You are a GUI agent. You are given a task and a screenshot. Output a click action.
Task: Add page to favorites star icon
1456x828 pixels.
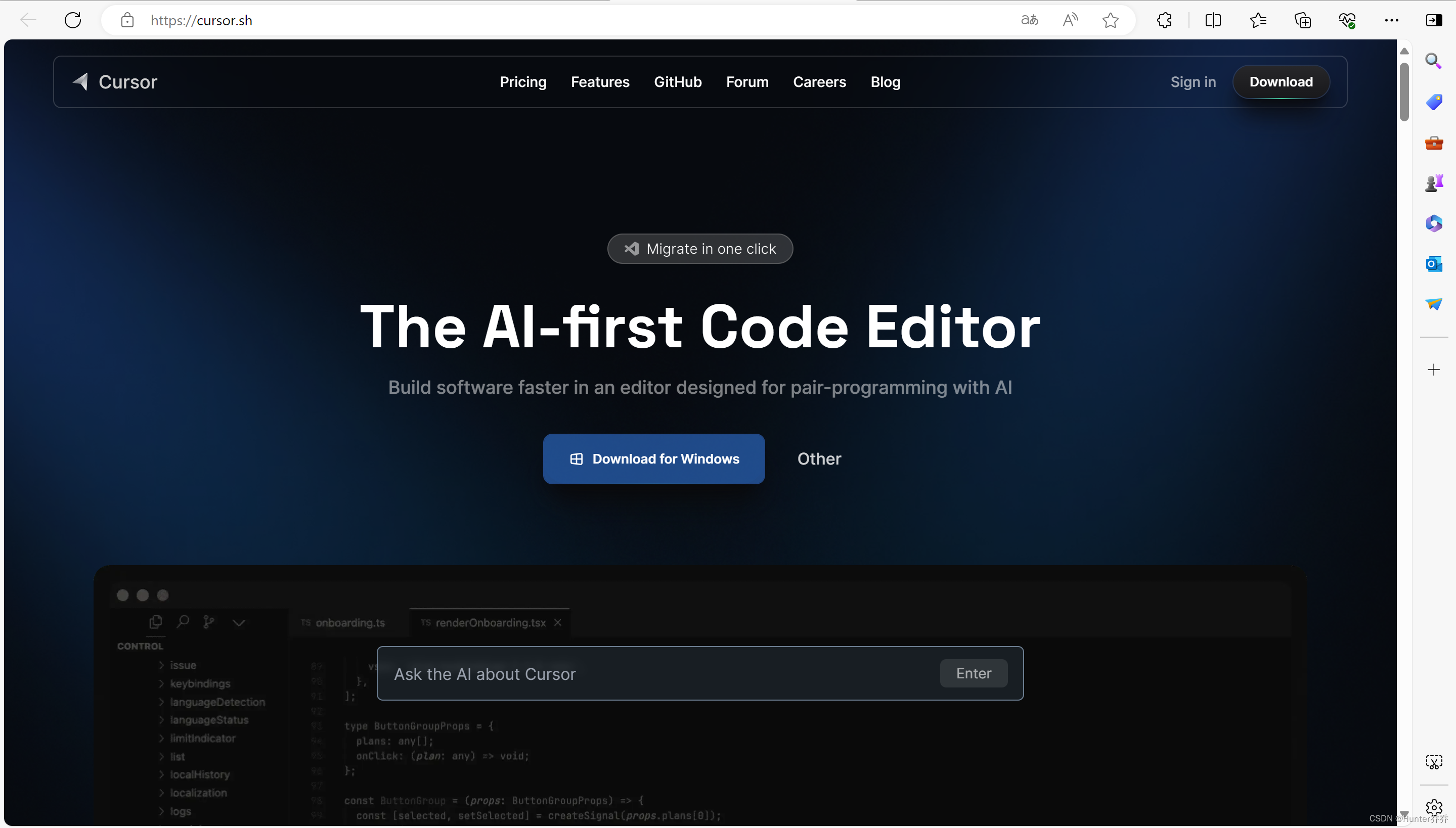(1110, 20)
